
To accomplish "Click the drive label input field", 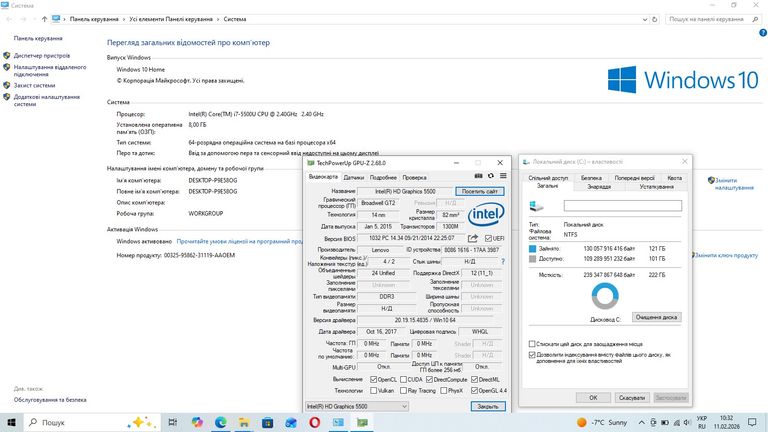I will coord(623,206).
